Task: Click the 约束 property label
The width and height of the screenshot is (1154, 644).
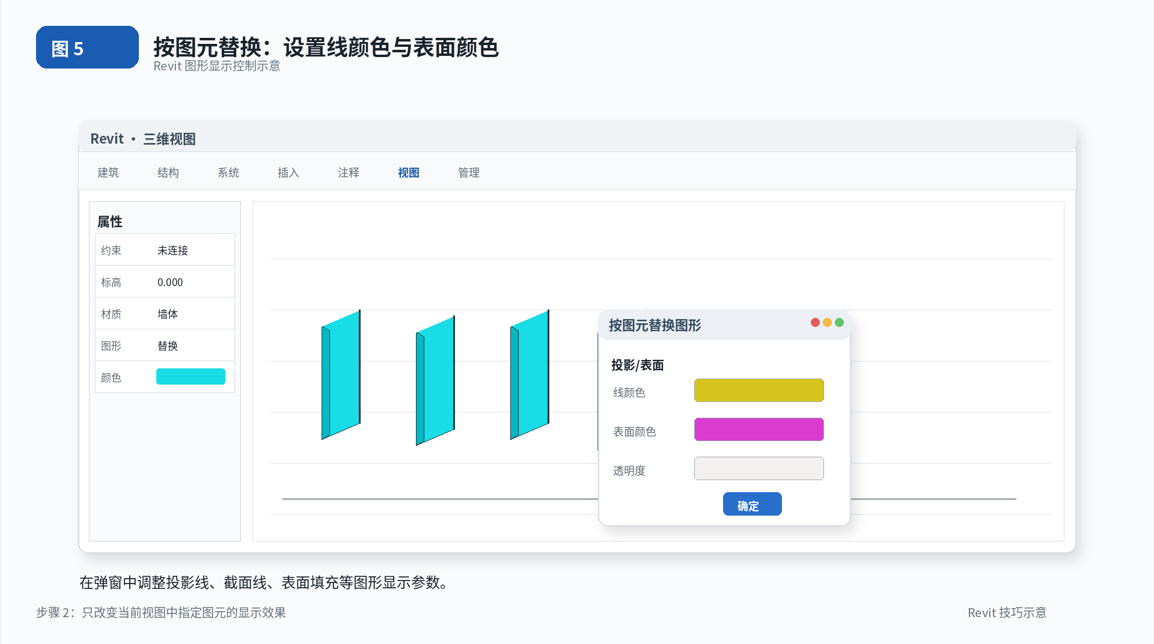Action: (x=111, y=250)
